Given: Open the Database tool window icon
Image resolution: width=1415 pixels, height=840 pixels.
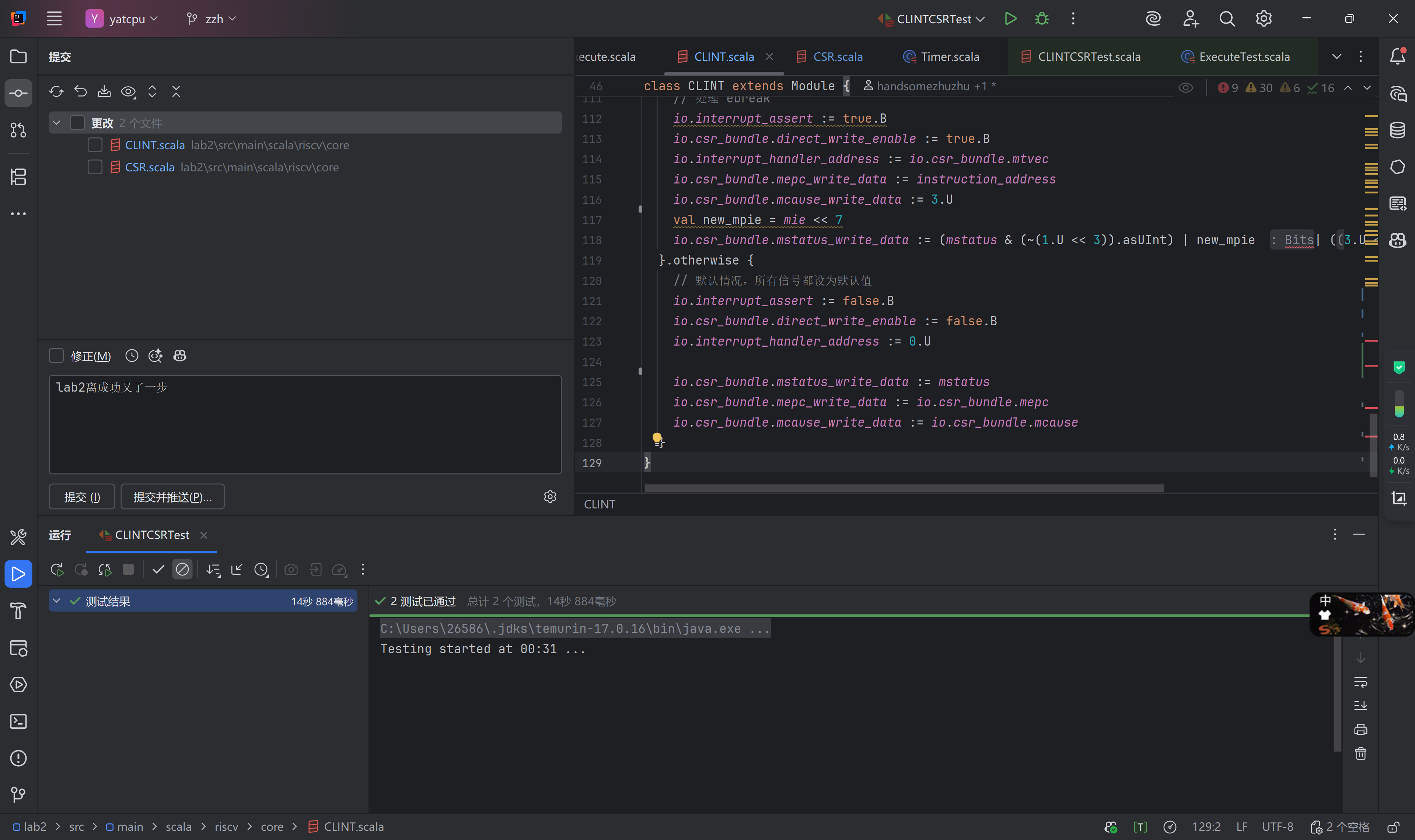Looking at the screenshot, I should click(1397, 130).
